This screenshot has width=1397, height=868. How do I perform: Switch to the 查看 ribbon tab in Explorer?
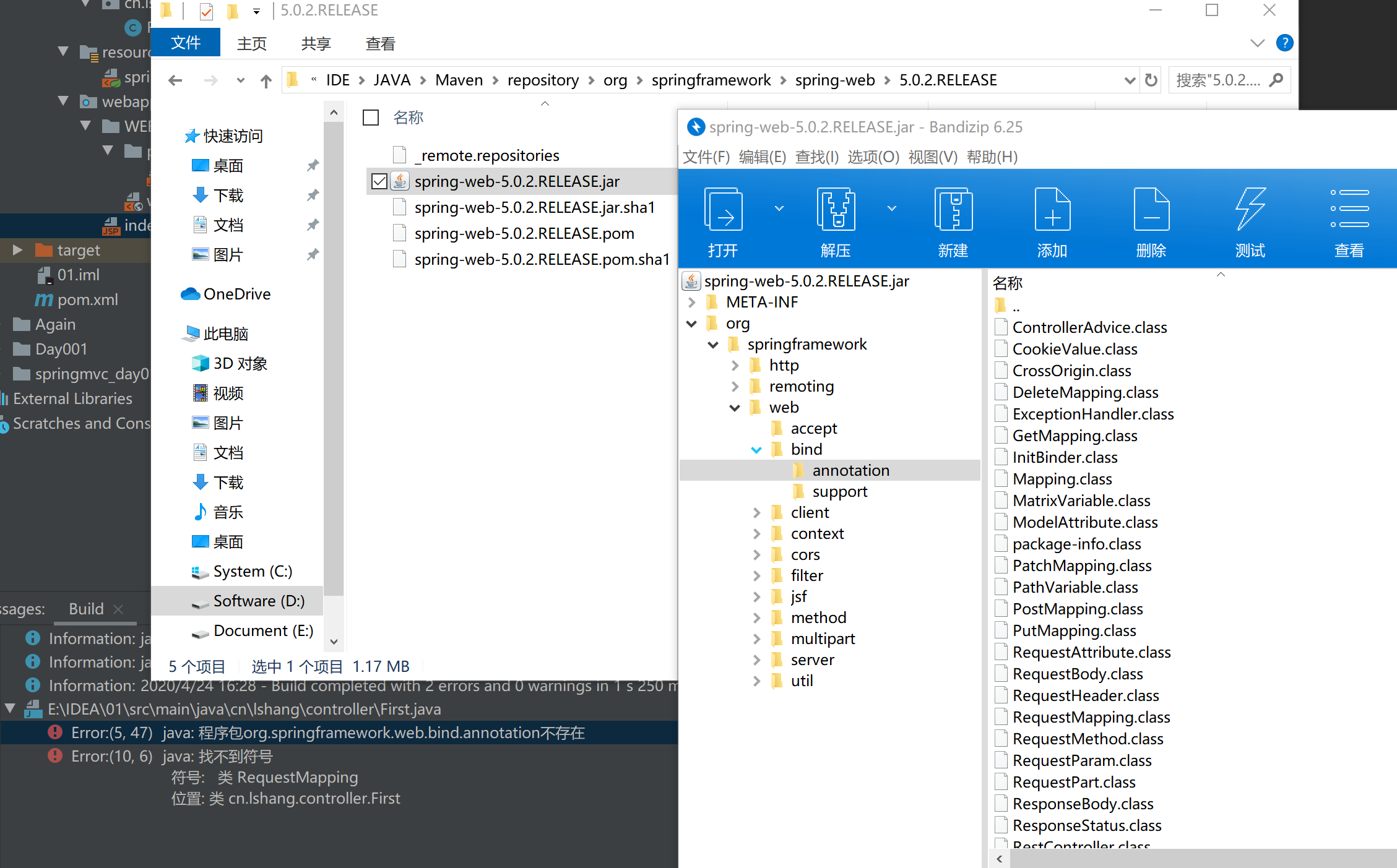380,44
